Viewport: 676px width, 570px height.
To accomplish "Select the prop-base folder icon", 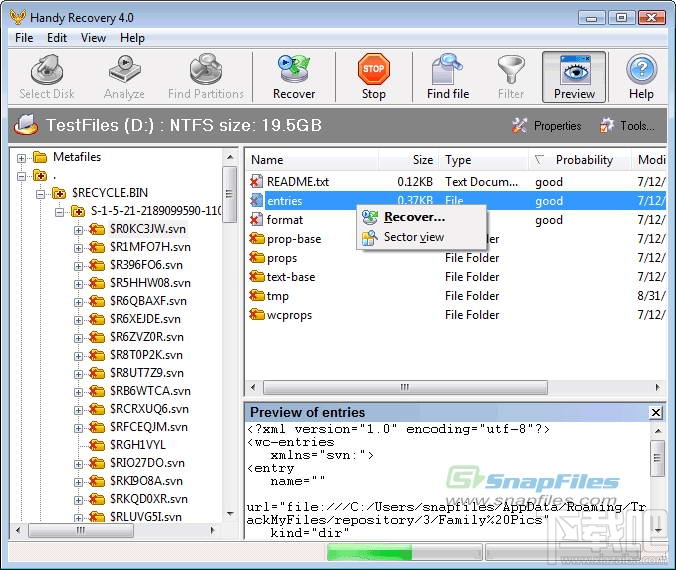I will tap(257, 238).
